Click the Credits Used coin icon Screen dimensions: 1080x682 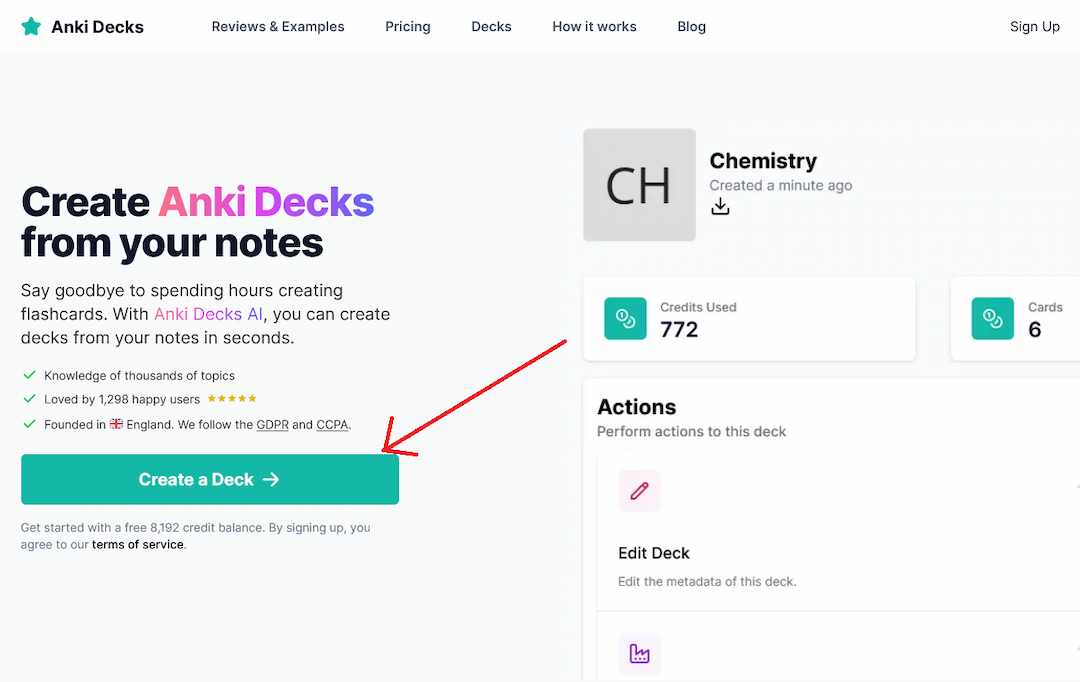(625, 318)
